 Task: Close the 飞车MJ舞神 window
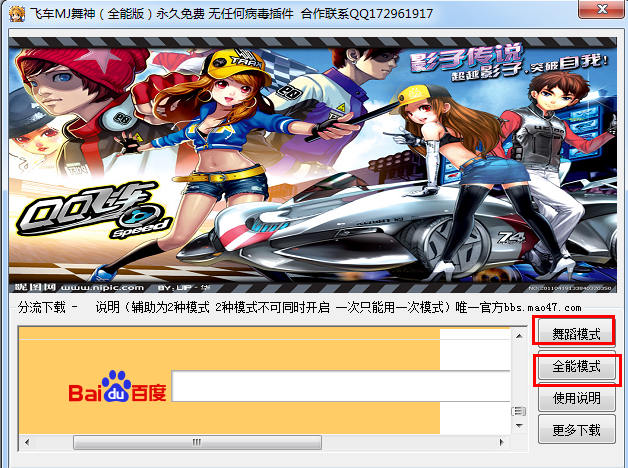602,9
